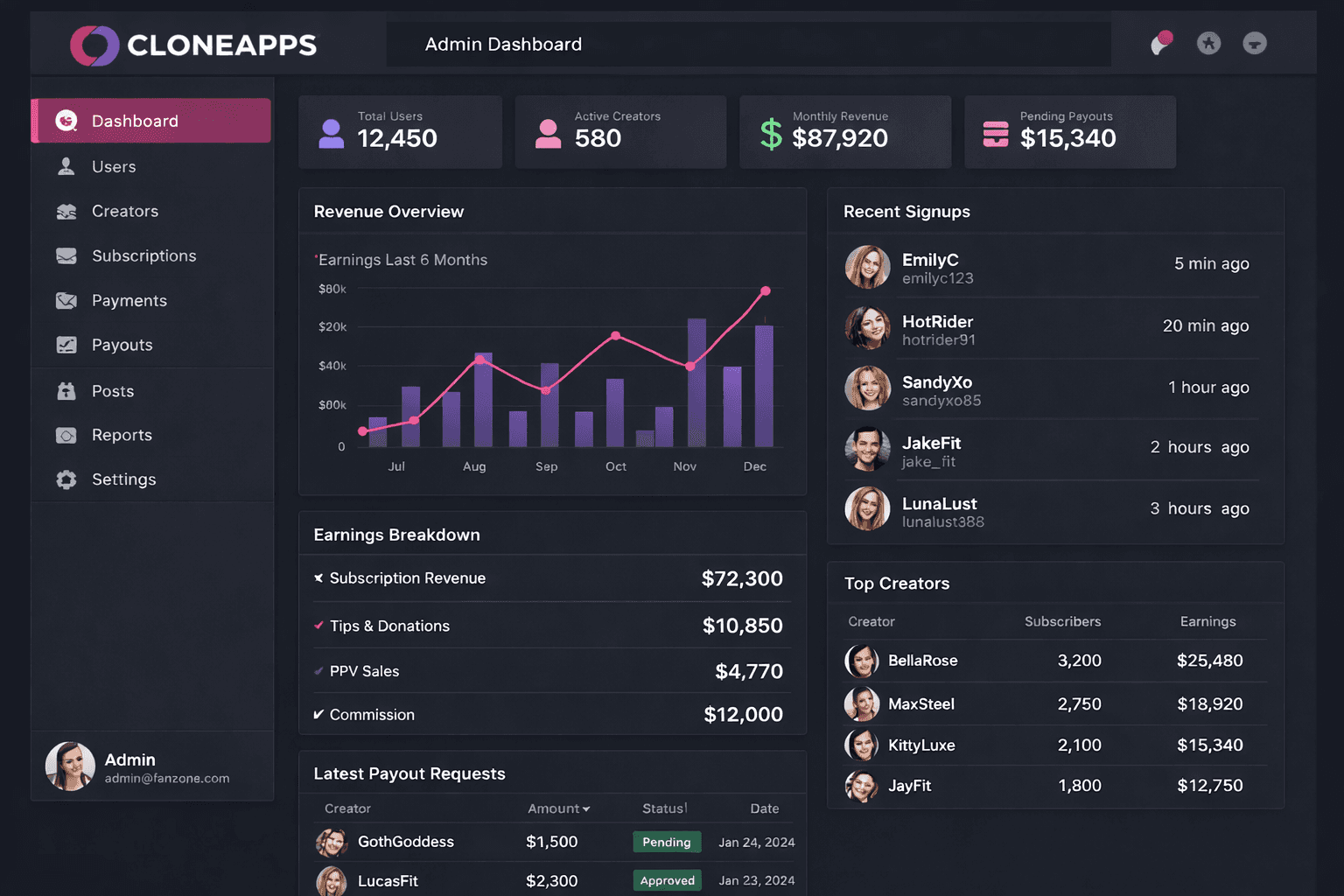This screenshot has height=896, width=1344.
Task: Click the Date column header
Action: 765,808
